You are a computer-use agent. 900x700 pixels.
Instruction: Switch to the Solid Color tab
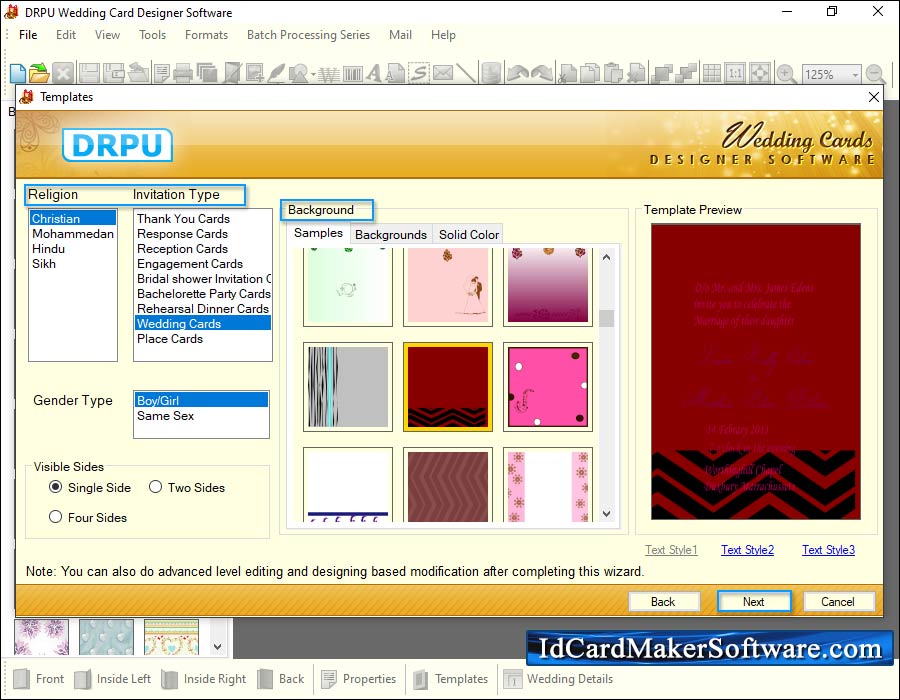[x=469, y=235]
